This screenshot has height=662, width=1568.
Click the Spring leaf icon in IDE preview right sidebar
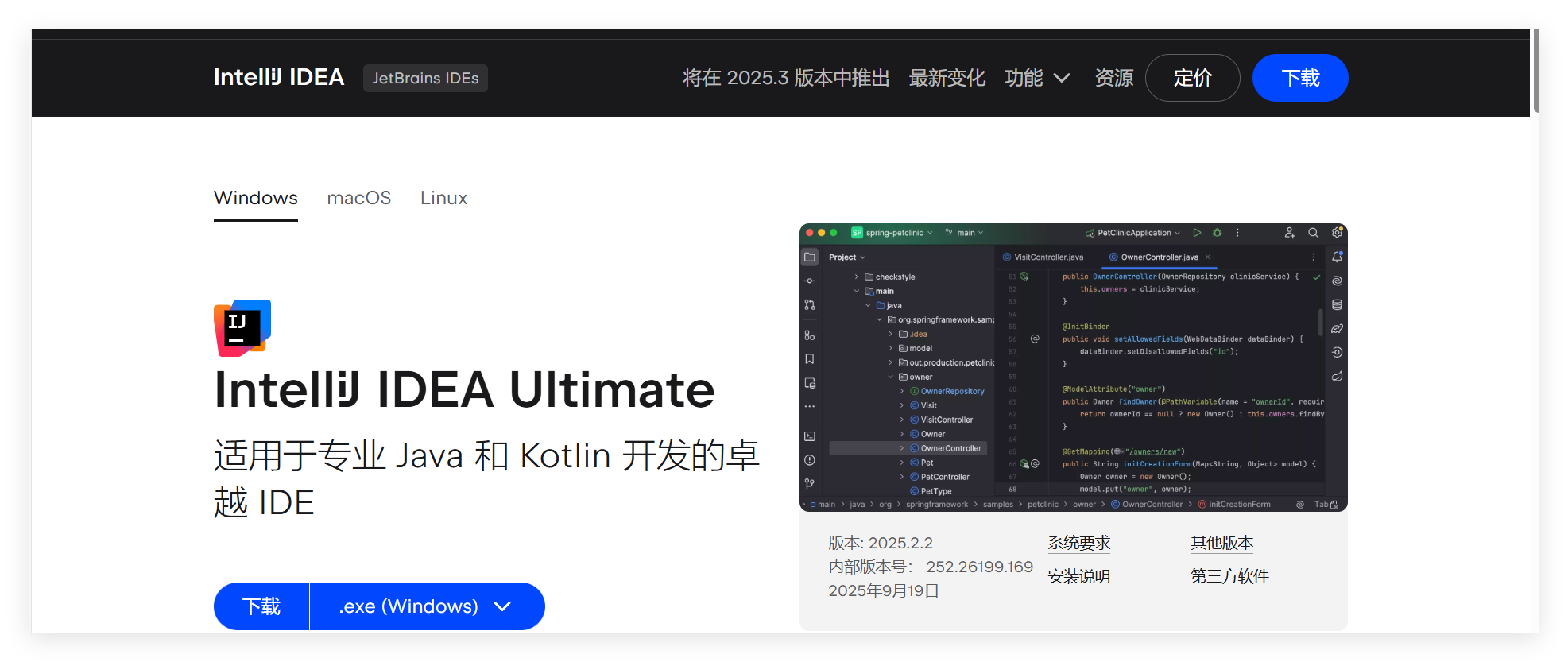[1338, 376]
